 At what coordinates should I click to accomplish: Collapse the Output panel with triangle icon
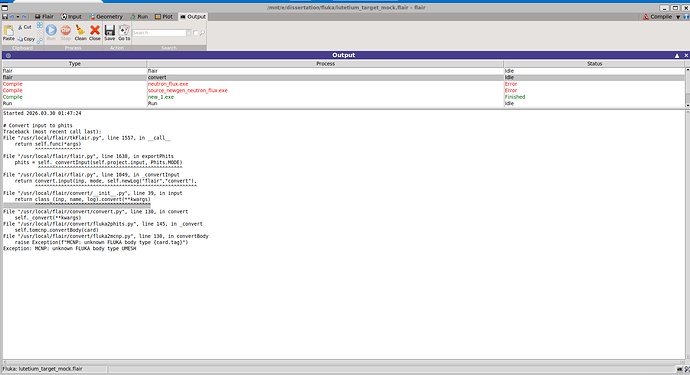coord(677,55)
